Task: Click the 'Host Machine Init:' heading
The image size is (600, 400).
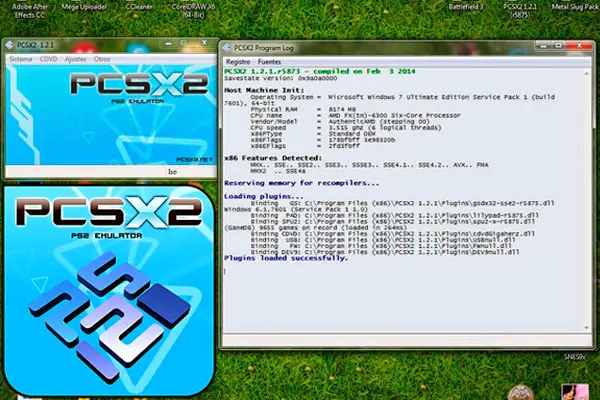Action: 264,90
